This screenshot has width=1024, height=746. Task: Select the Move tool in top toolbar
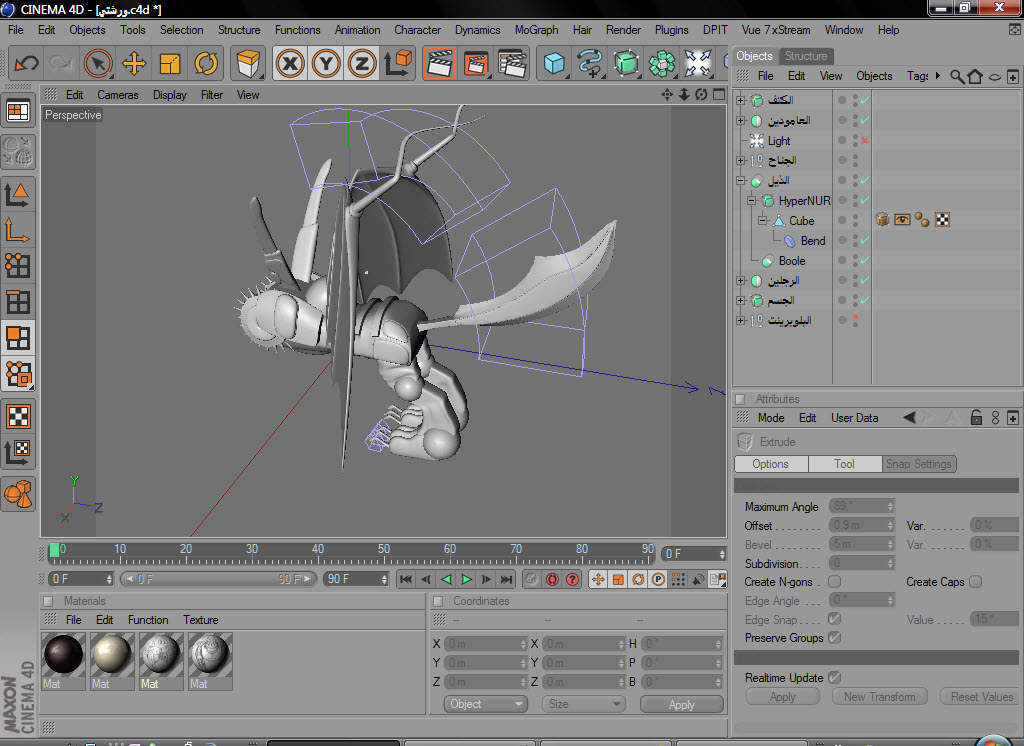[133, 64]
